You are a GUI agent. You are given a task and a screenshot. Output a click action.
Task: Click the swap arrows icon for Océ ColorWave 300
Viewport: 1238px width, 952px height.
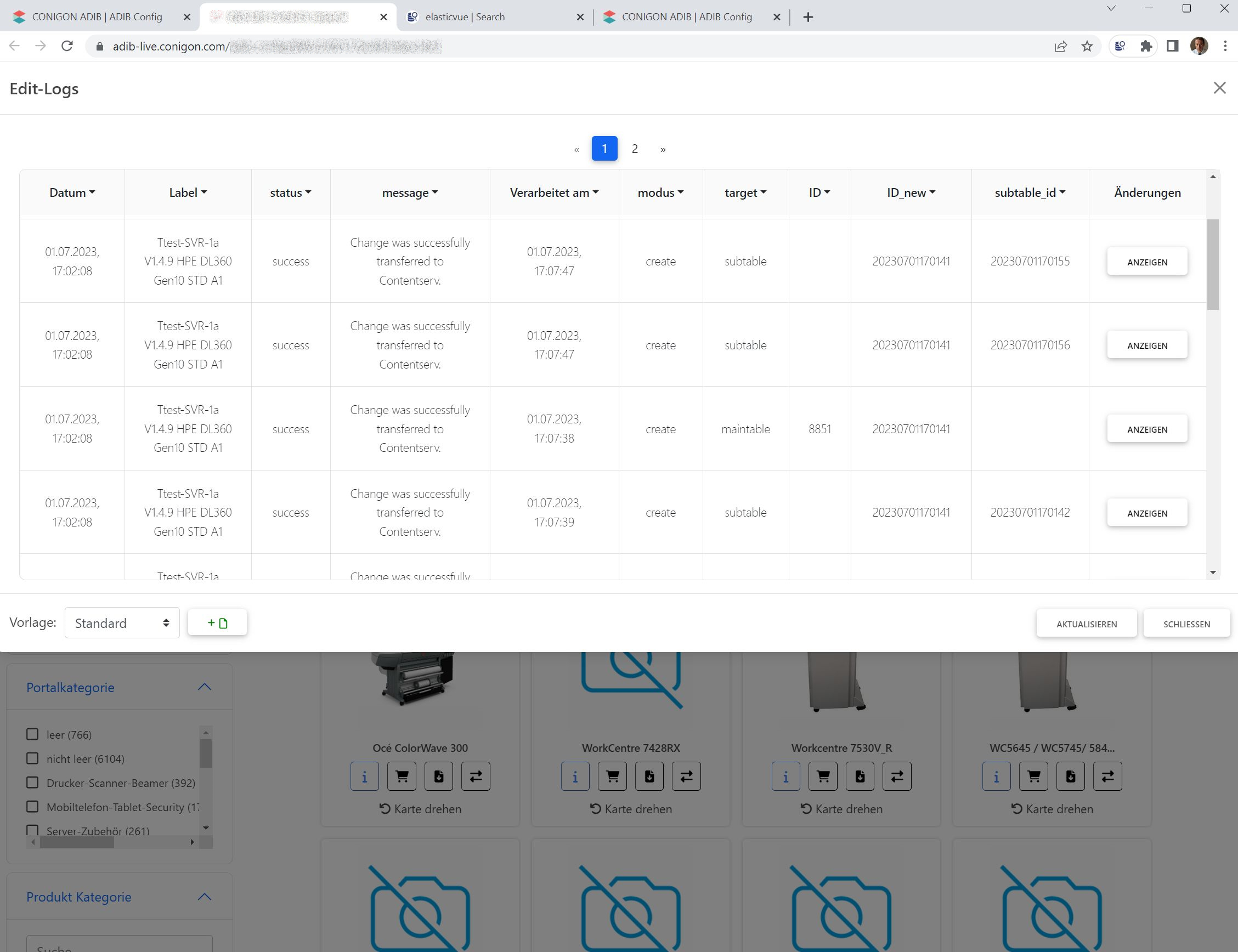476,777
